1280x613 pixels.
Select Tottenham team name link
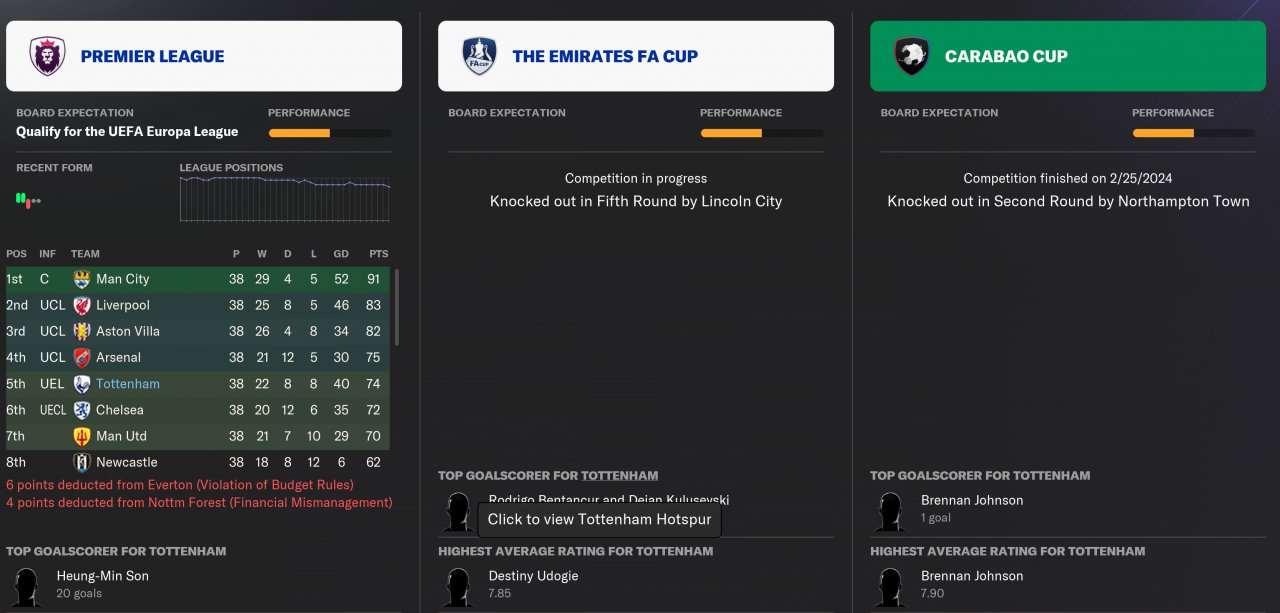pos(127,384)
